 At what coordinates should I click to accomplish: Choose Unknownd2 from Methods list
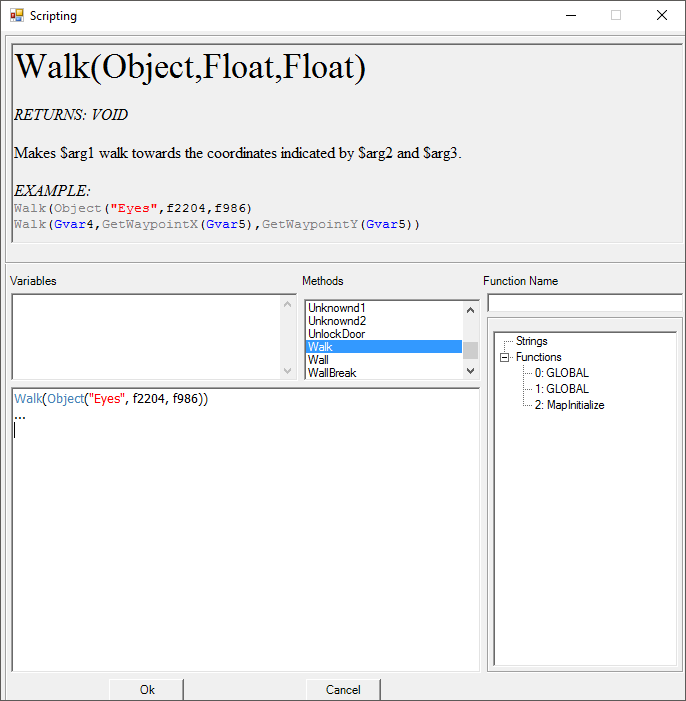(337, 321)
